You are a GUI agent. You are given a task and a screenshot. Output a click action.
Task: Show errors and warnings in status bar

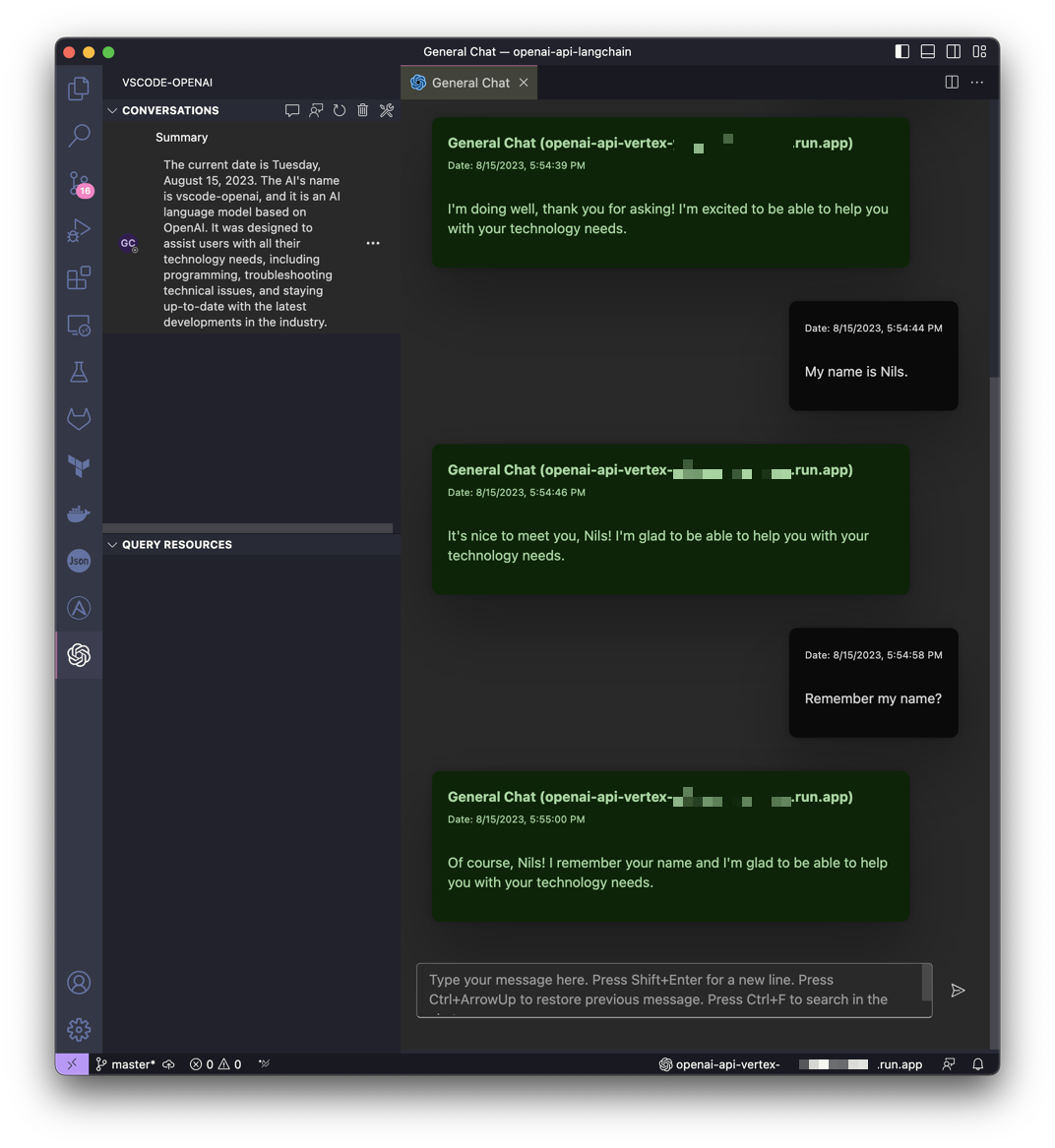(x=216, y=1064)
